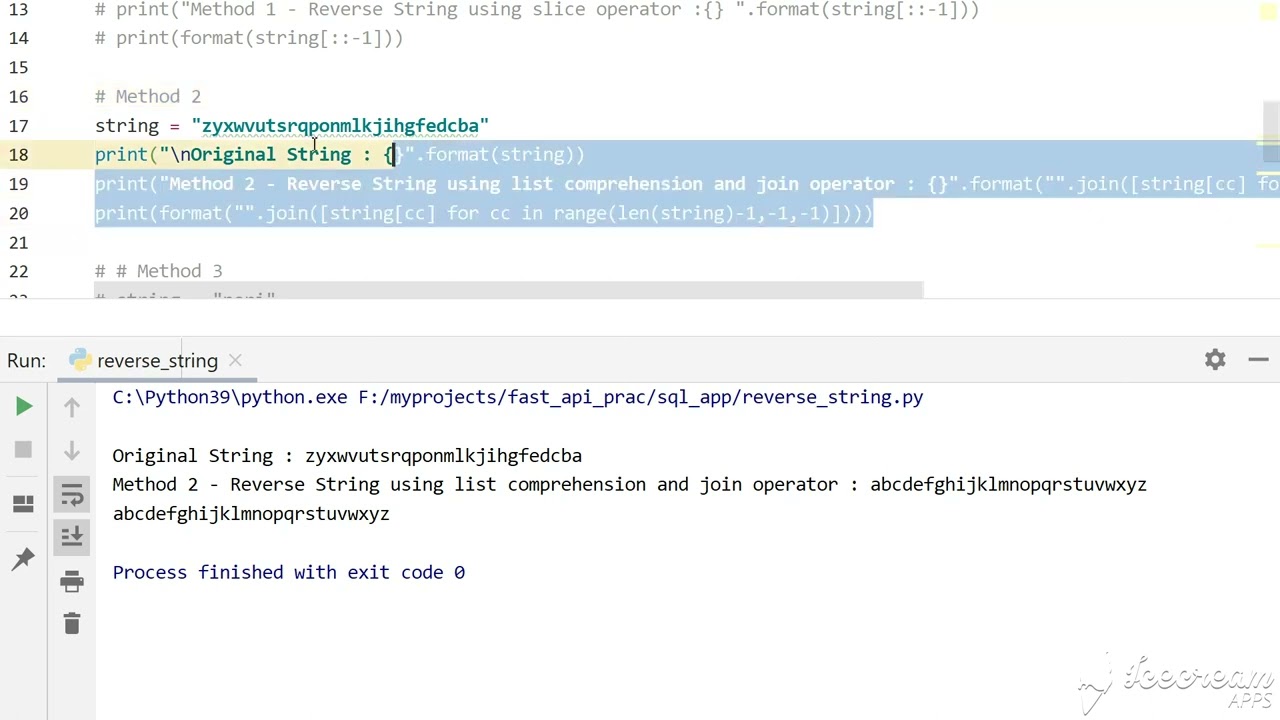Open reverse_string.py file path link

click(x=641, y=397)
